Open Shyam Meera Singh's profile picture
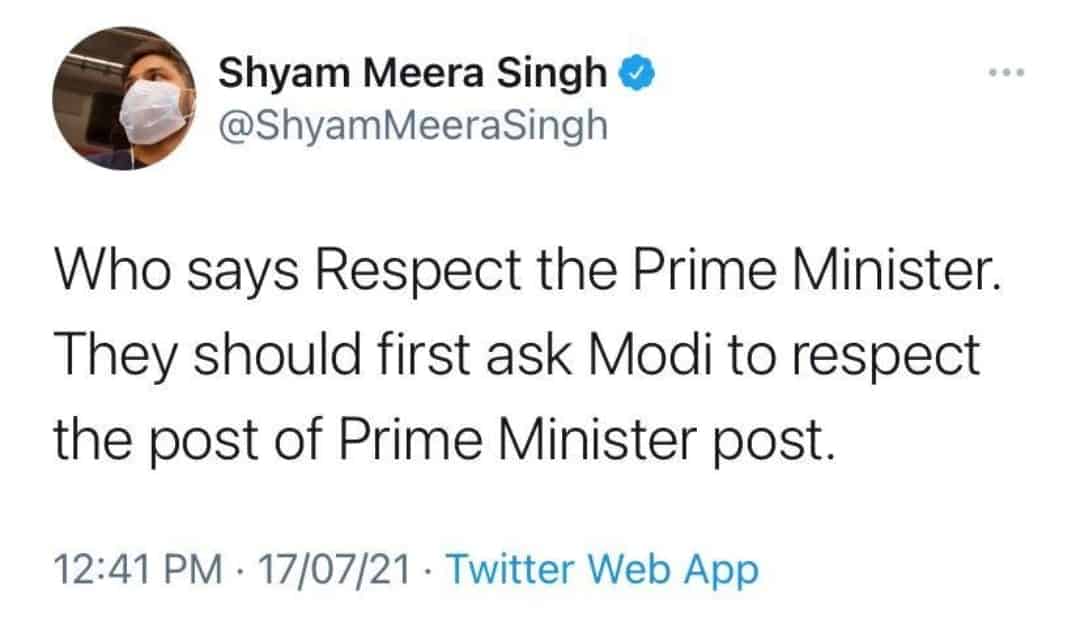 [124, 98]
